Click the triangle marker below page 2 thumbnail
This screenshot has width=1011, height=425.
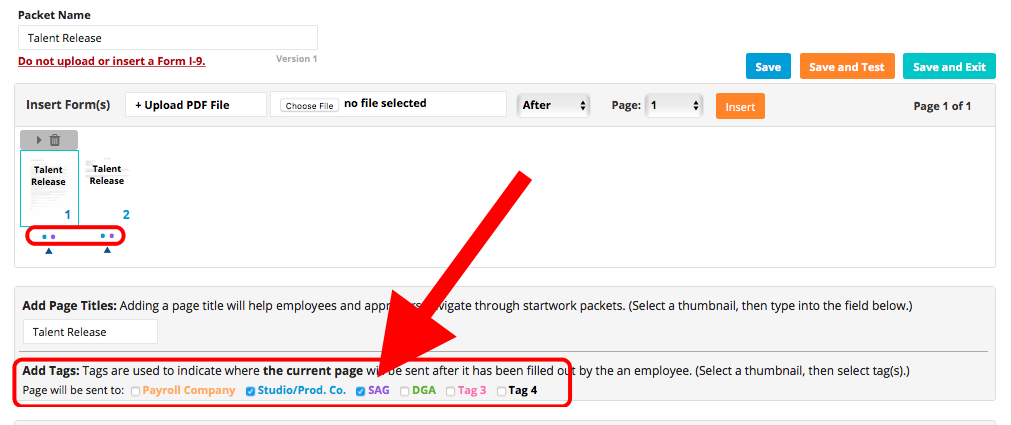107,250
